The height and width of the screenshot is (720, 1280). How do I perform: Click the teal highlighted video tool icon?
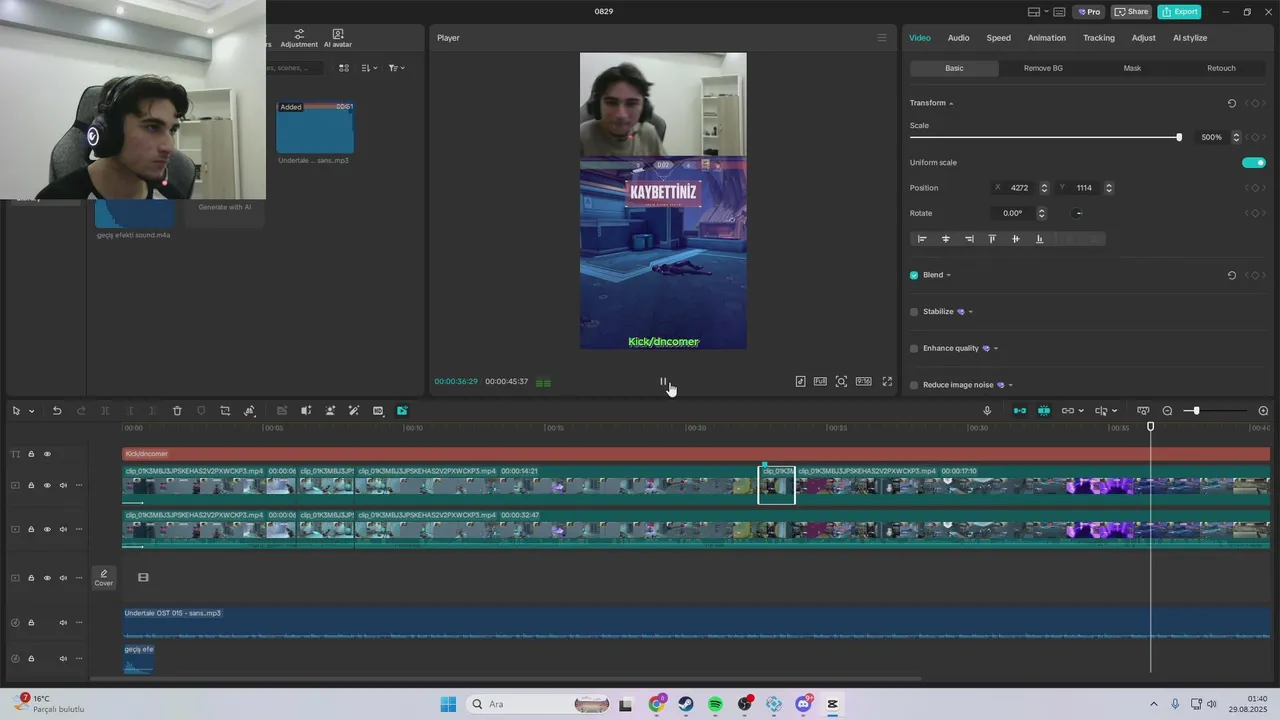[402, 411]
